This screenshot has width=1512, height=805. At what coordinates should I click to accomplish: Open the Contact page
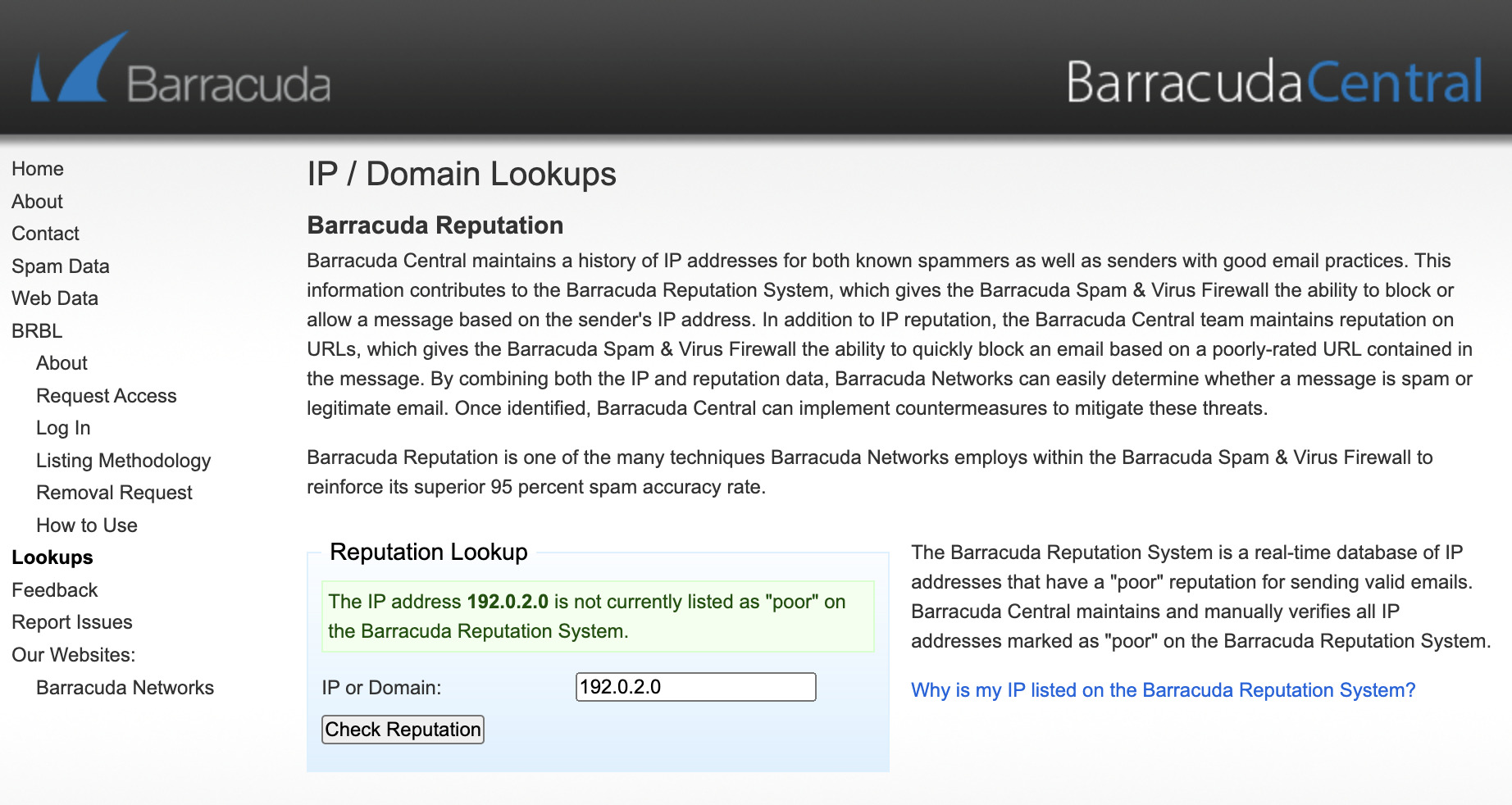45,234
